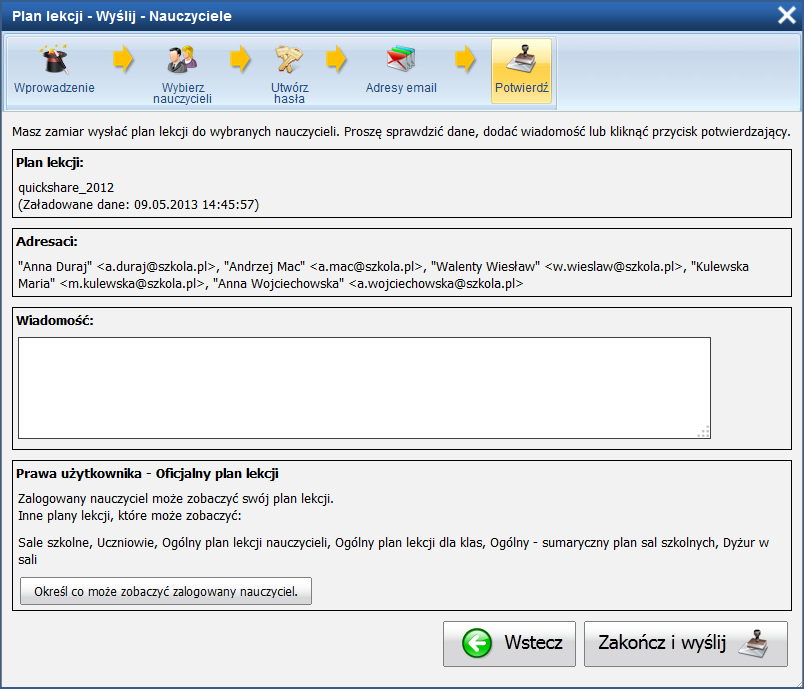This screenshot has width=804, height=689.
Task: Click the arrow before Potwierdź step
Action: (x=465, y=59)
